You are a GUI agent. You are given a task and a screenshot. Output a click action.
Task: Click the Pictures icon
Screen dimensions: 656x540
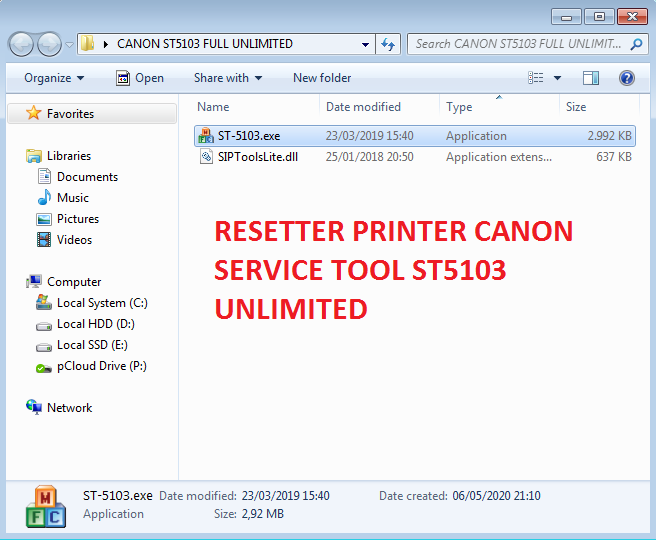[44, 219]
